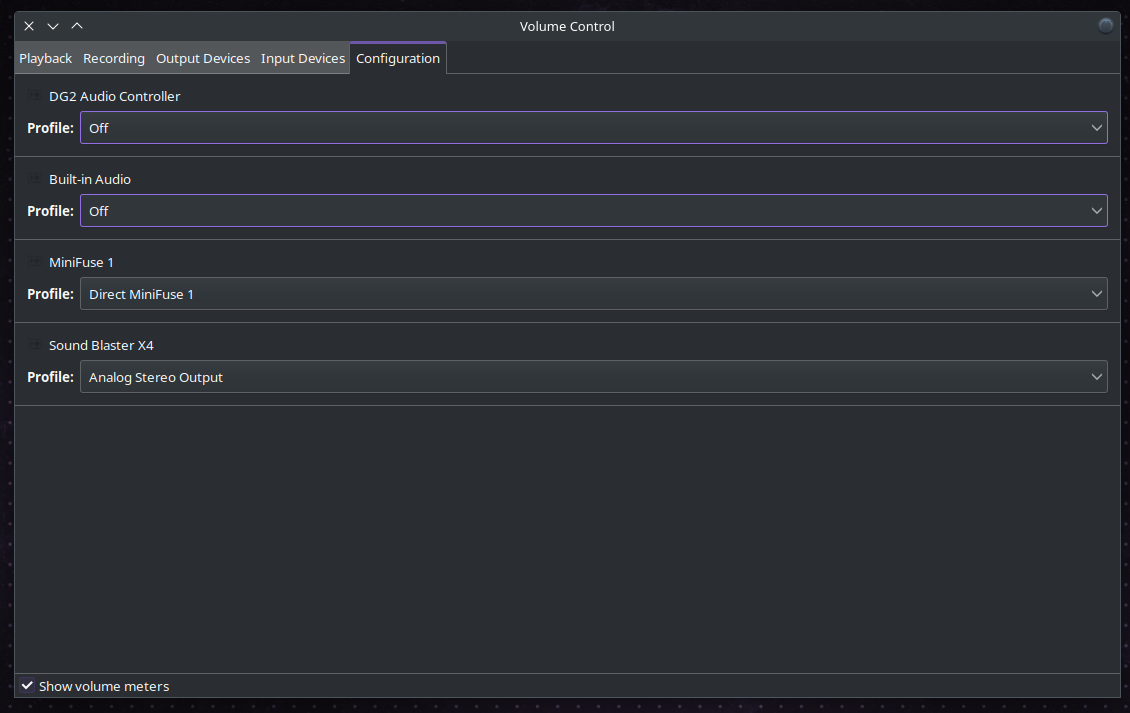Close Volume Control with the X icon
Screen dimensions: 1130x713
[29, 26]
